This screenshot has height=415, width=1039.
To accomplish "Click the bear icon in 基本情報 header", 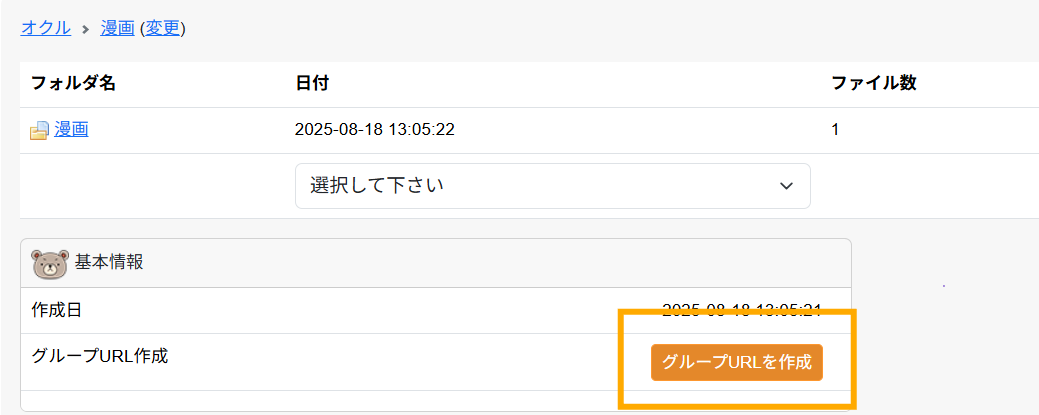I will click(50, 263).
